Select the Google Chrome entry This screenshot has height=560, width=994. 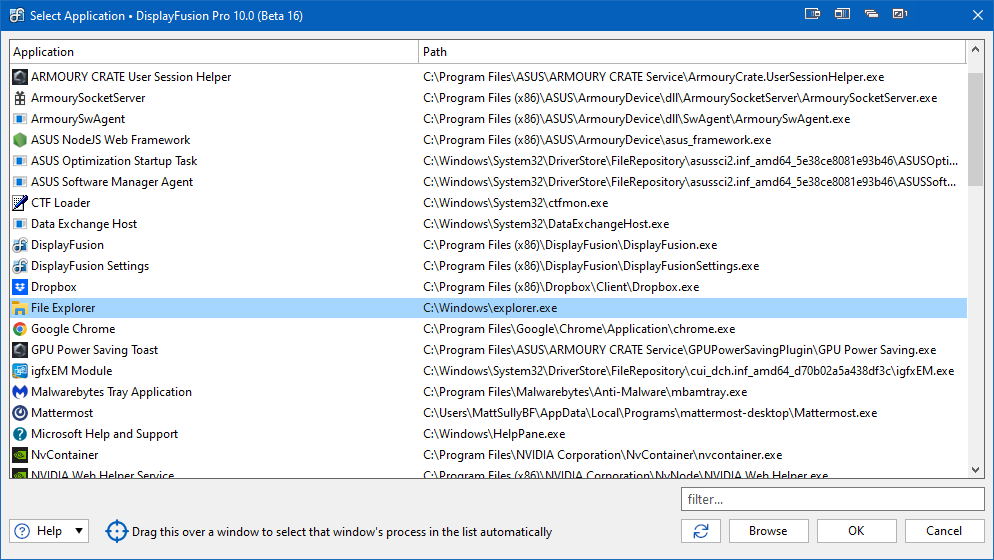point(73,329)
